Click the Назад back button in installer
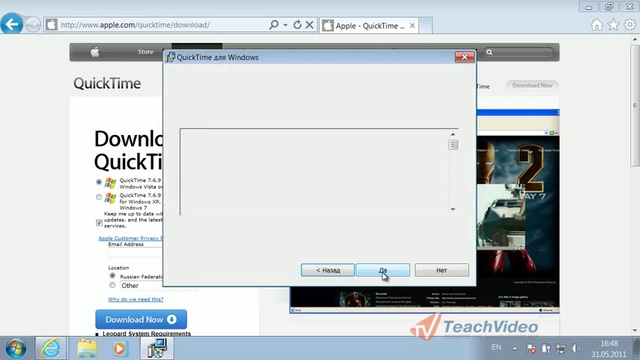 coord(328,270)
